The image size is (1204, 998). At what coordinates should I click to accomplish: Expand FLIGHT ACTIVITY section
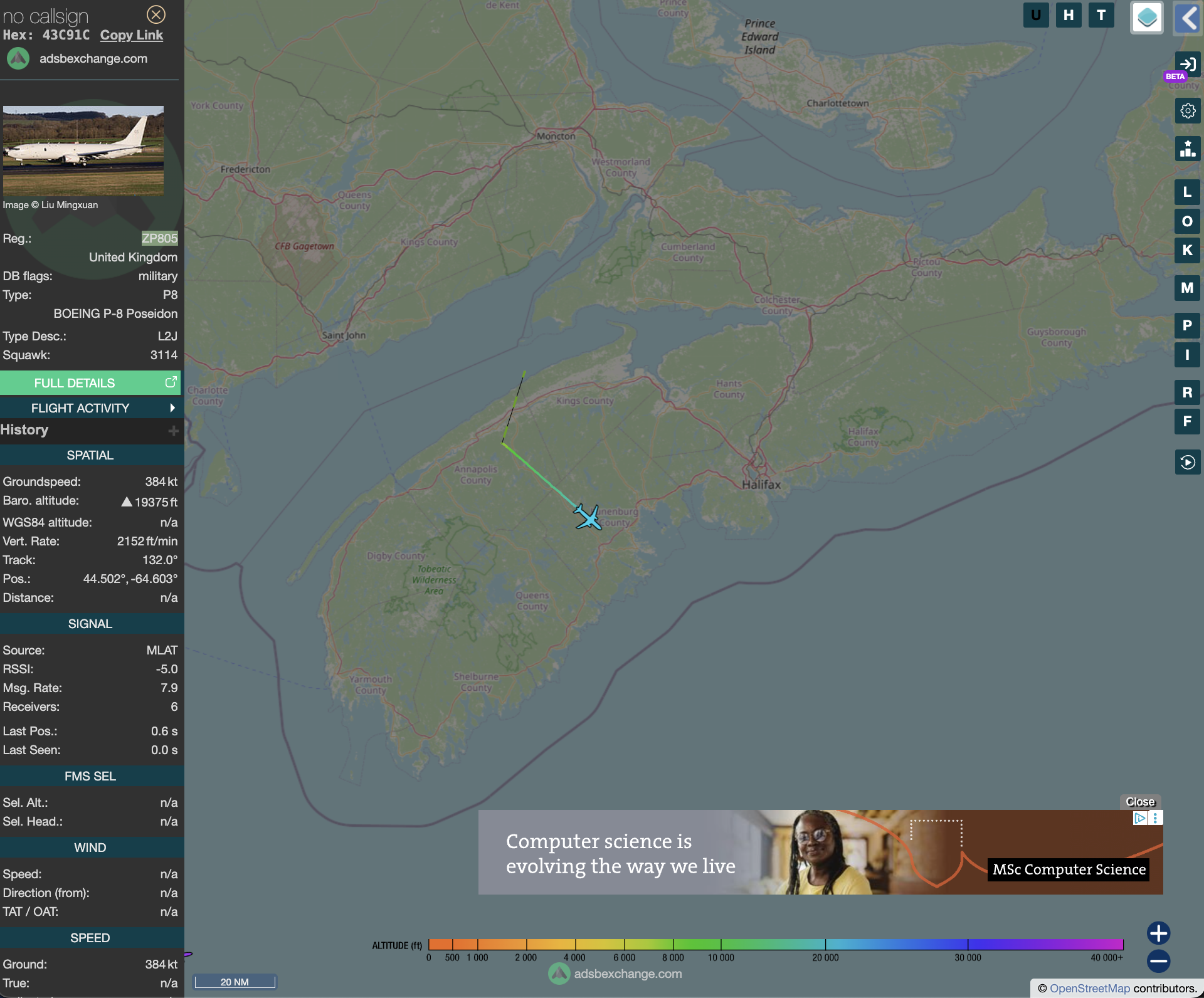coord(90,408)
